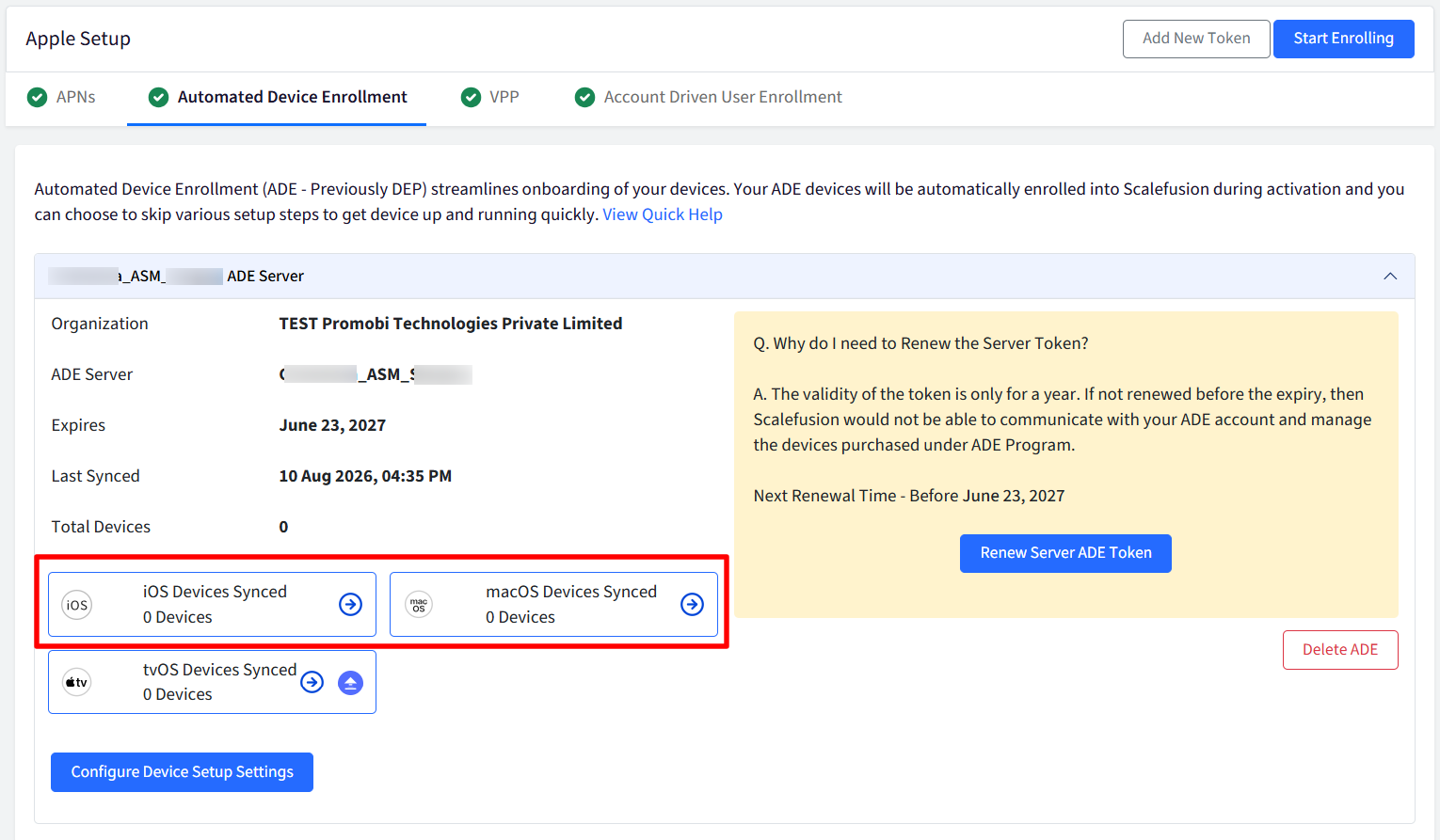Open tvOS Devices Synced arrow icon
This screenshot has height=840, width=1440.
[x=312, y=682]
